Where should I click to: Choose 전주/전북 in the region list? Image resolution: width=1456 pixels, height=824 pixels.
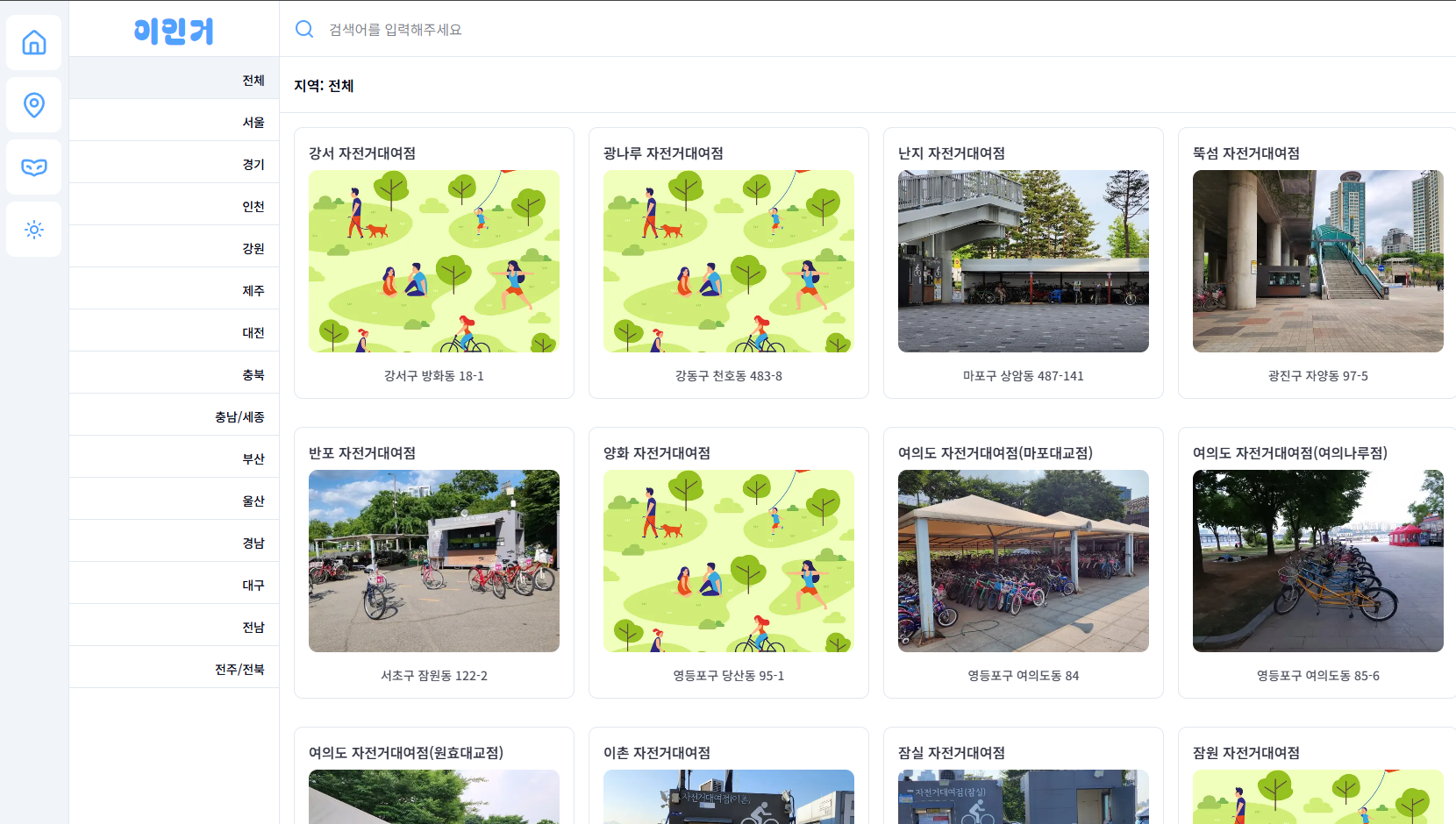tap(239, 670)
